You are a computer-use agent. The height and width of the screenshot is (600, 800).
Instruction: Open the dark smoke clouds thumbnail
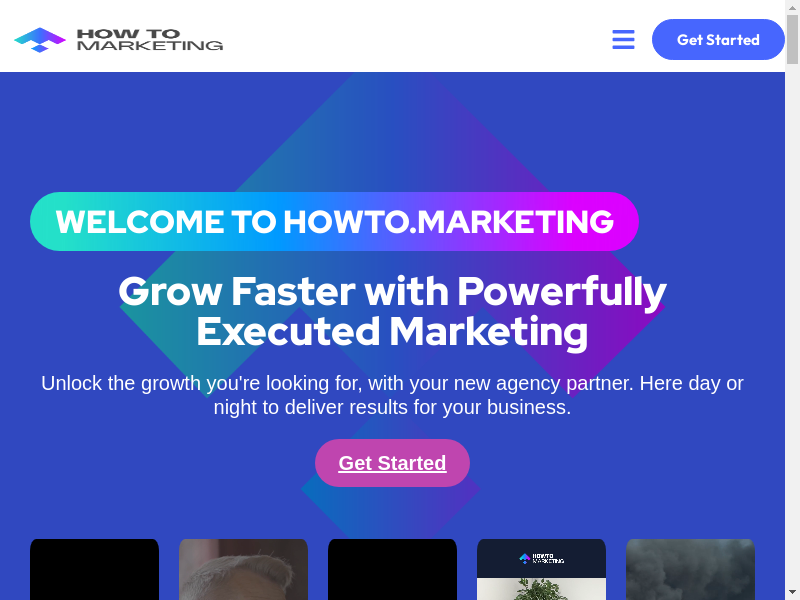click(690, 569)
